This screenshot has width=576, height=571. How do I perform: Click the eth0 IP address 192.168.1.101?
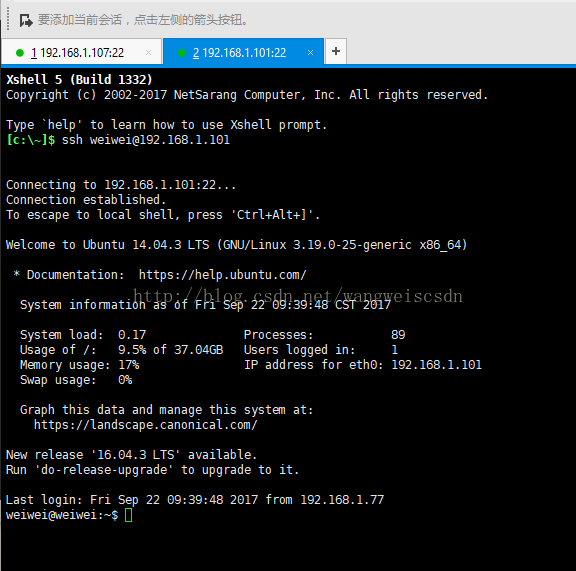pos(436,365)
